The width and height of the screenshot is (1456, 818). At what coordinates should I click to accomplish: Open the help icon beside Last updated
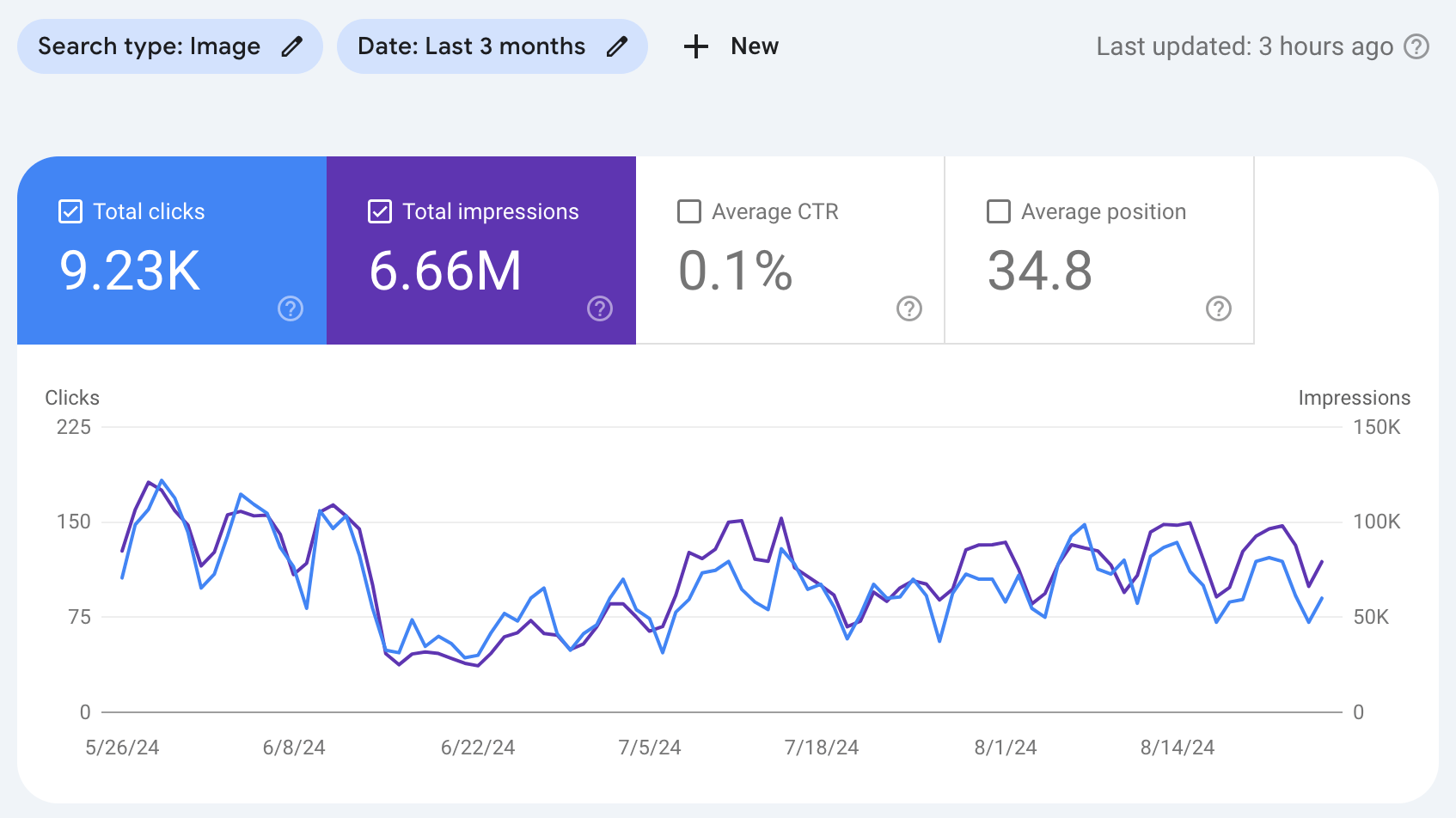click(x=1415, y=46)
